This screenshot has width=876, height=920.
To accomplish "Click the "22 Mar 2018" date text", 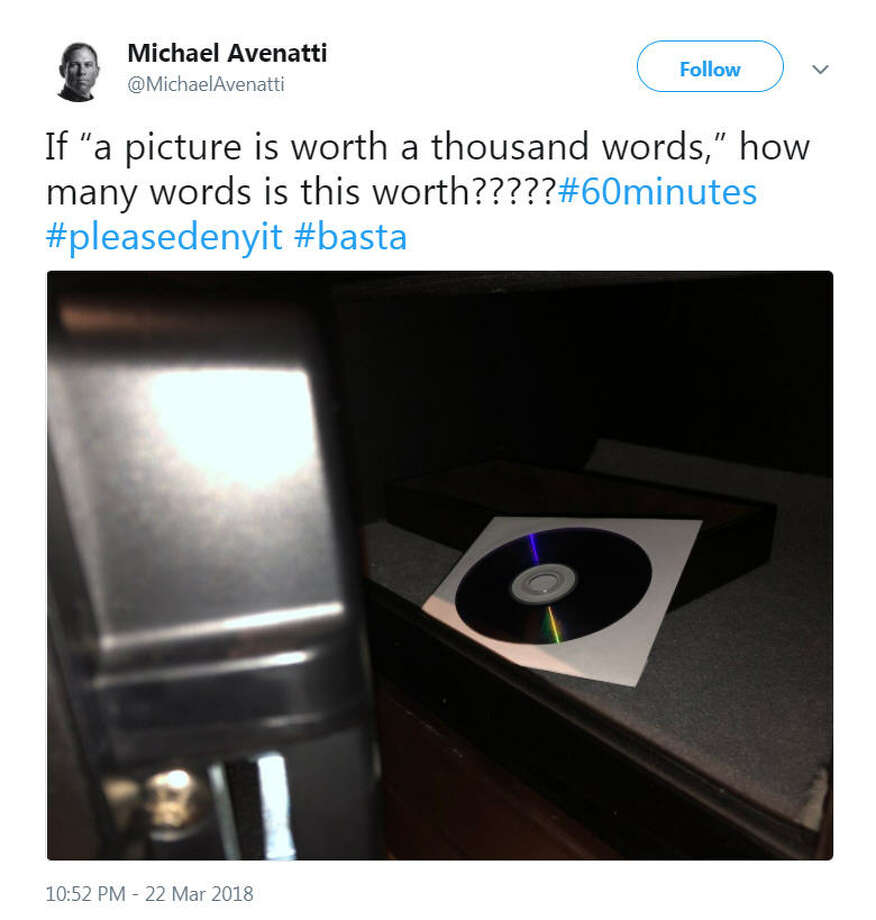I will (199, 894).
